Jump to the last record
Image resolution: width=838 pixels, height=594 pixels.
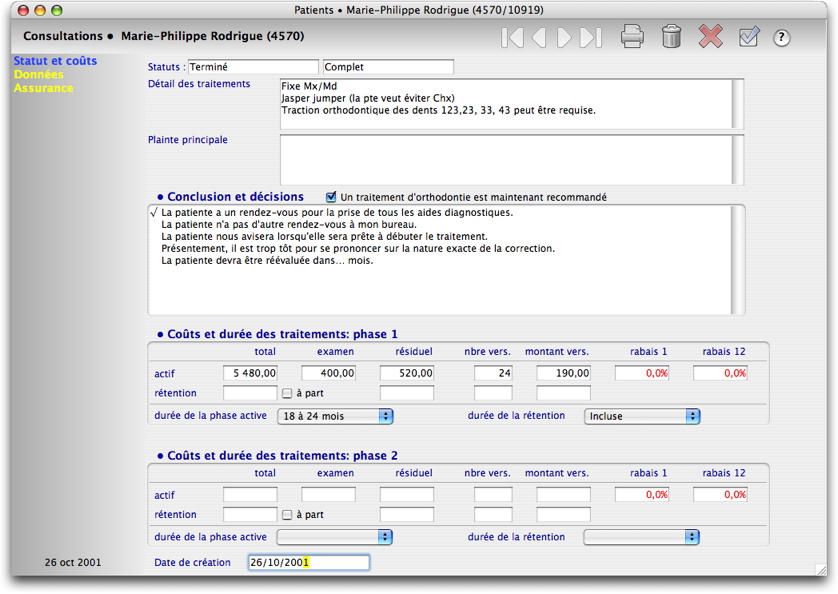[x=591, y=37]
